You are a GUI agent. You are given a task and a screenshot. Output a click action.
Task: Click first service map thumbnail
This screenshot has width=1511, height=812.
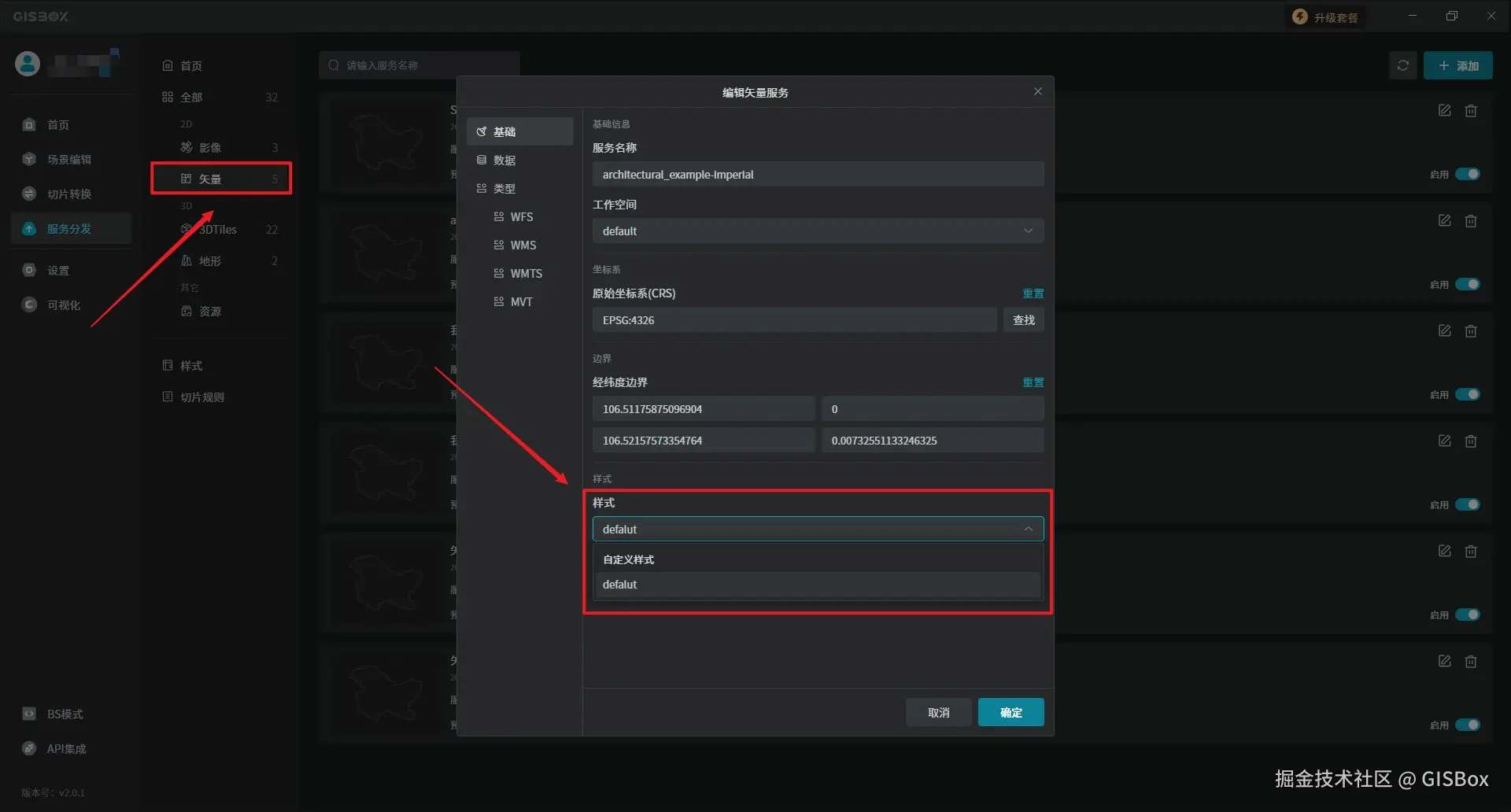point(386,142)
